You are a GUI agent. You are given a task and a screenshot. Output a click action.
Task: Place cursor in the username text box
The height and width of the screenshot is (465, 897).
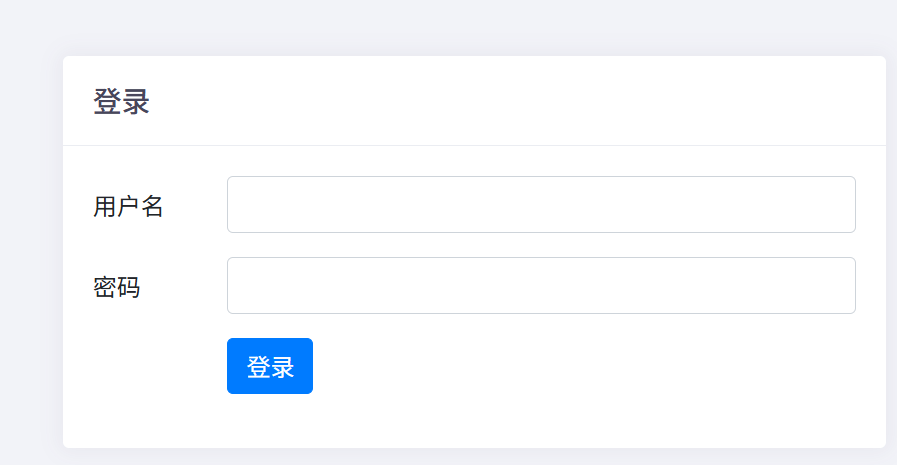pyautogui.click(x=541, y=205)
